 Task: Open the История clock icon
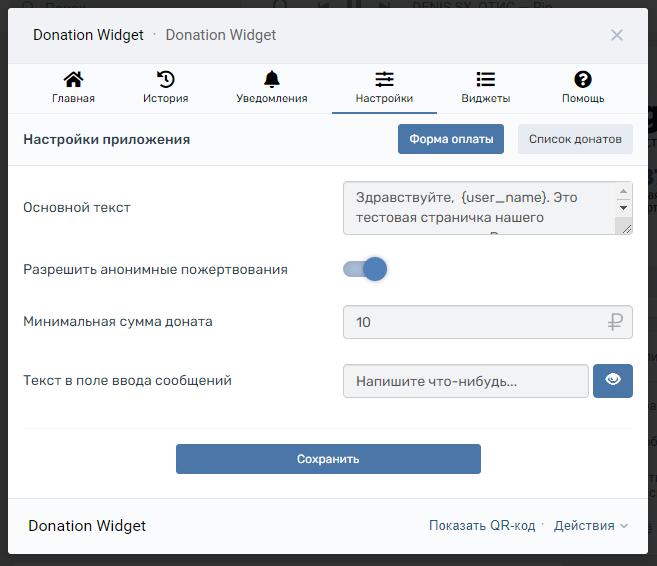pos(165,80)
